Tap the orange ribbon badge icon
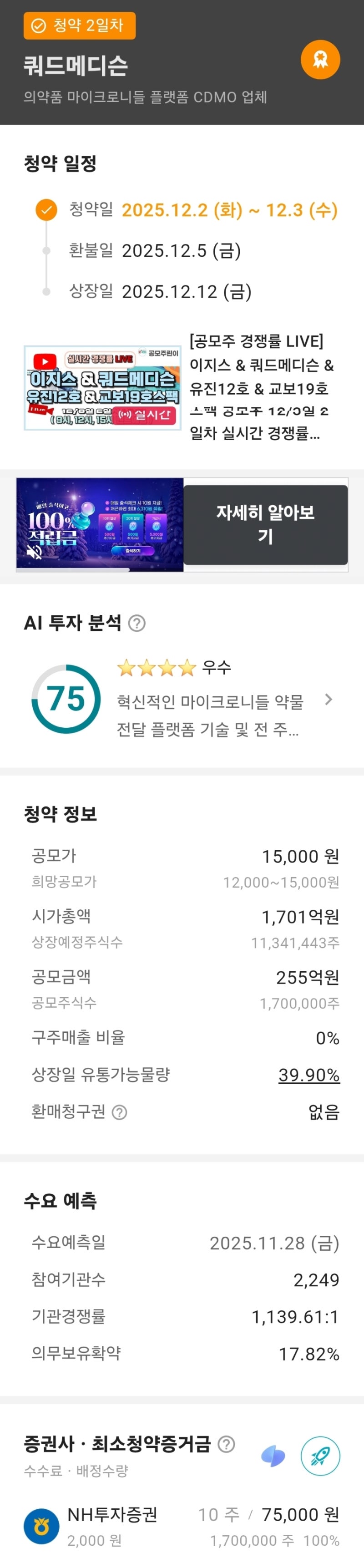This screenshot has width=364, height=1568. [320, 60]
